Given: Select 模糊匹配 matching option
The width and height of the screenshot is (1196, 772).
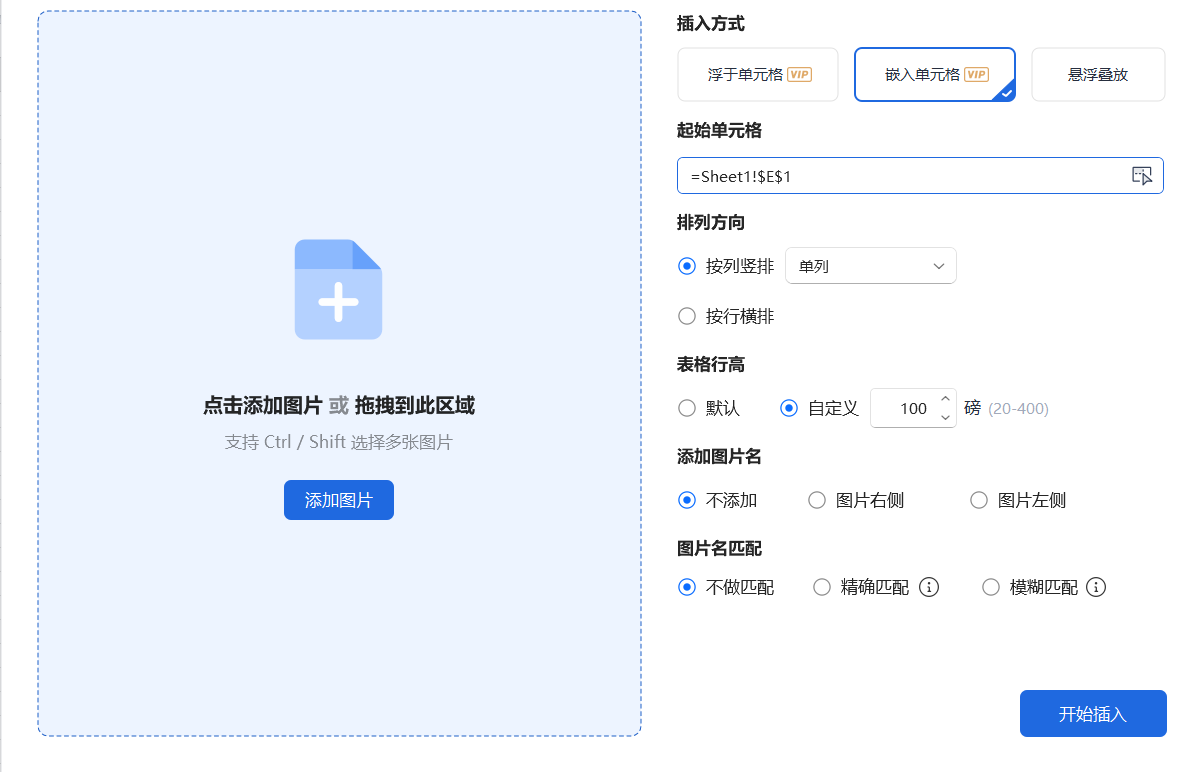Looking at the screenshot, I should 991,587.
